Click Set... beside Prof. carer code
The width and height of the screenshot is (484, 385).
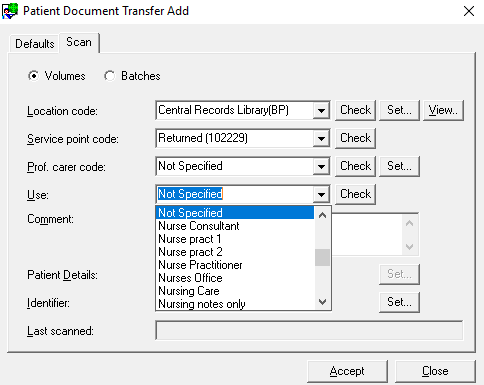click(399, 166)
